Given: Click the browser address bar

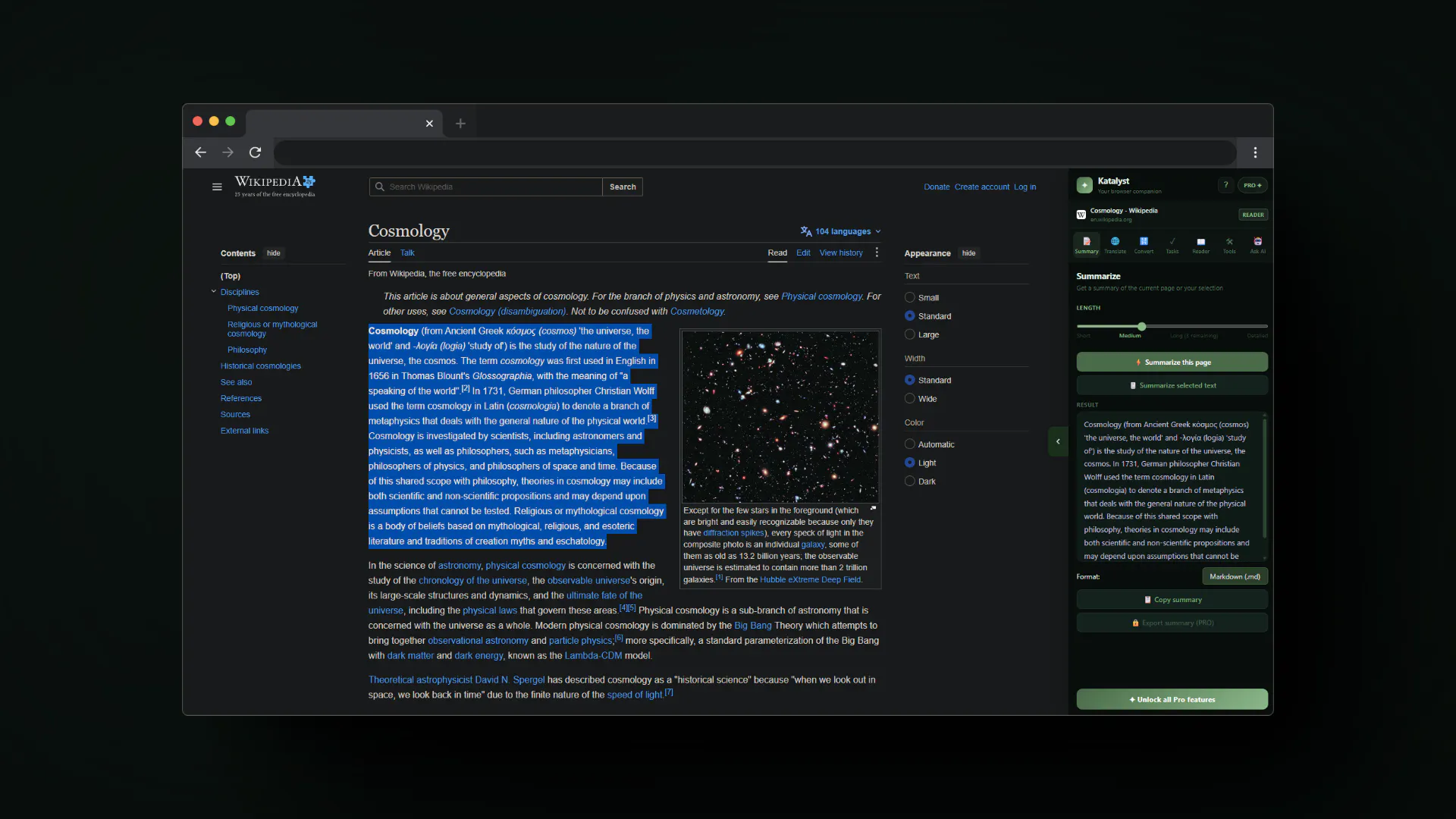Looking at the screenshot, I should point(755,152).
